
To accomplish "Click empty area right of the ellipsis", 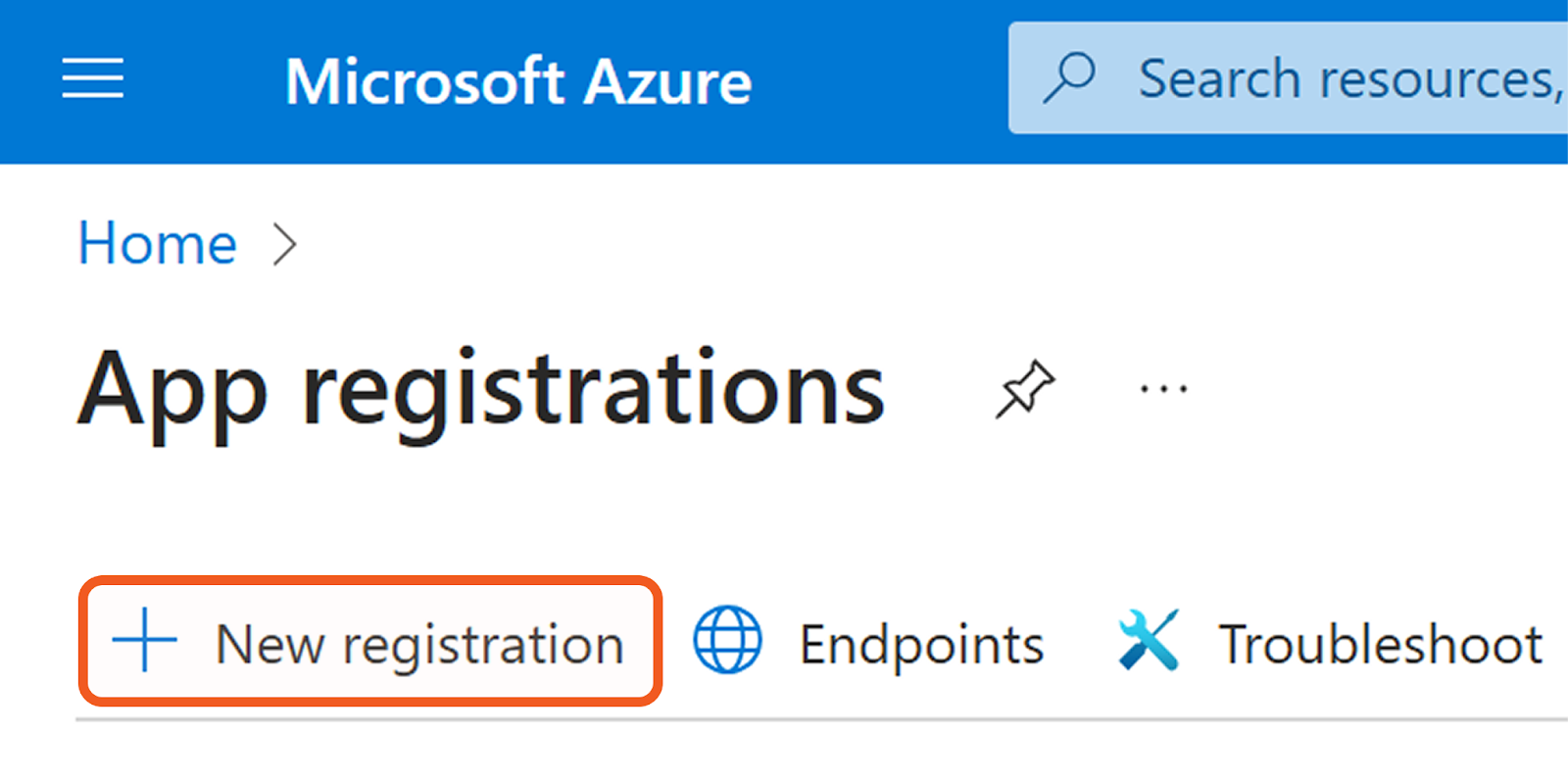I will coord(1372,389).
